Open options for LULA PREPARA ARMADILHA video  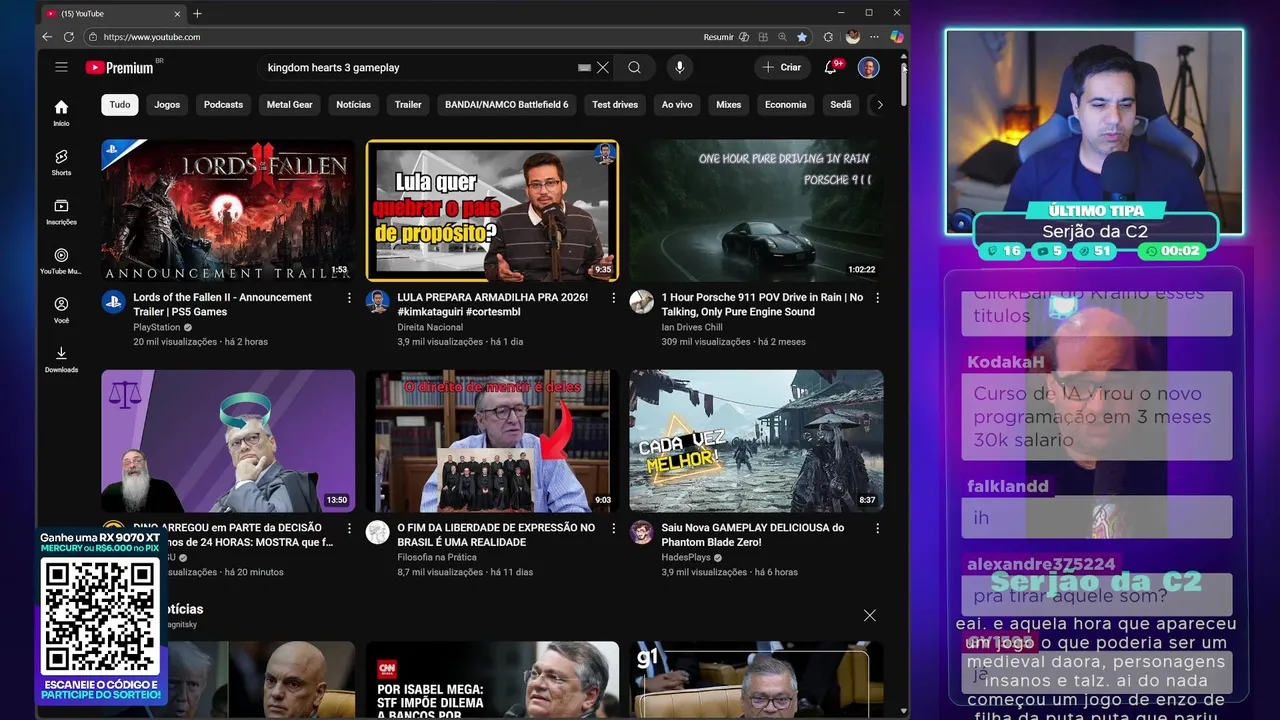pyautogui.click(x=614, y=298)
